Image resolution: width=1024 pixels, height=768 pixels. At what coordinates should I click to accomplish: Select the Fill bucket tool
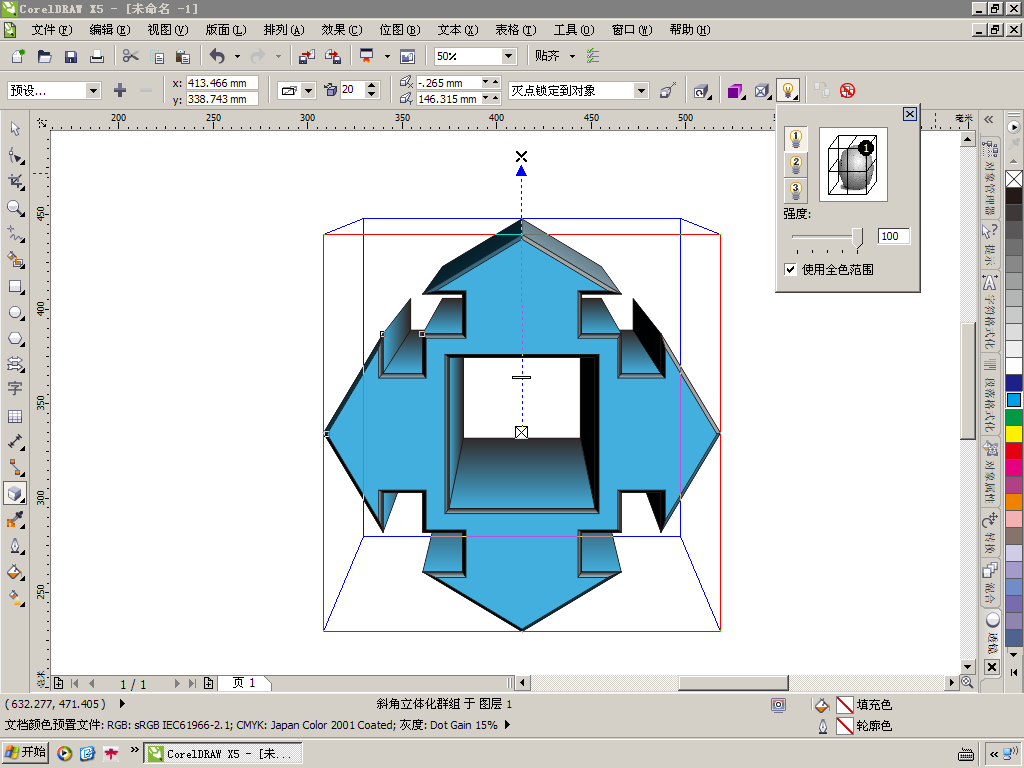(15, 573)
